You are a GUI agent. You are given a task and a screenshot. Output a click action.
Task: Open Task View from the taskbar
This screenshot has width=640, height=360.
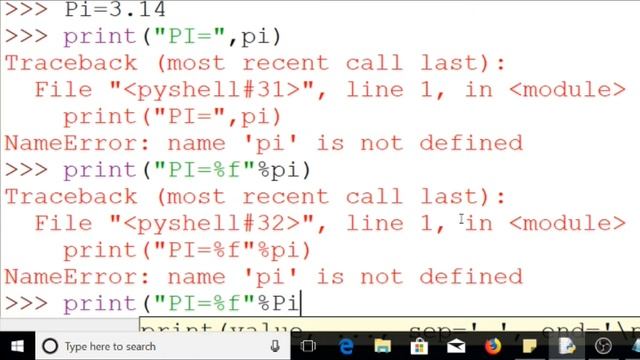coord(308,346)
